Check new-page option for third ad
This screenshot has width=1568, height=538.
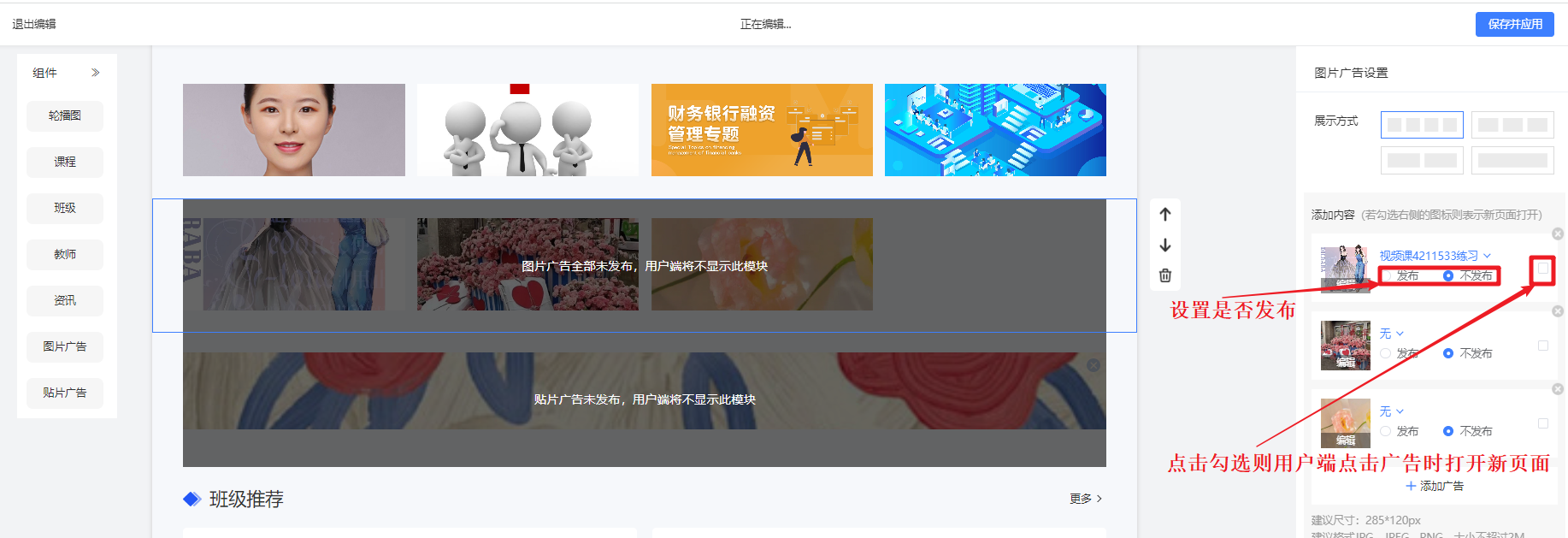(1543, 423)
